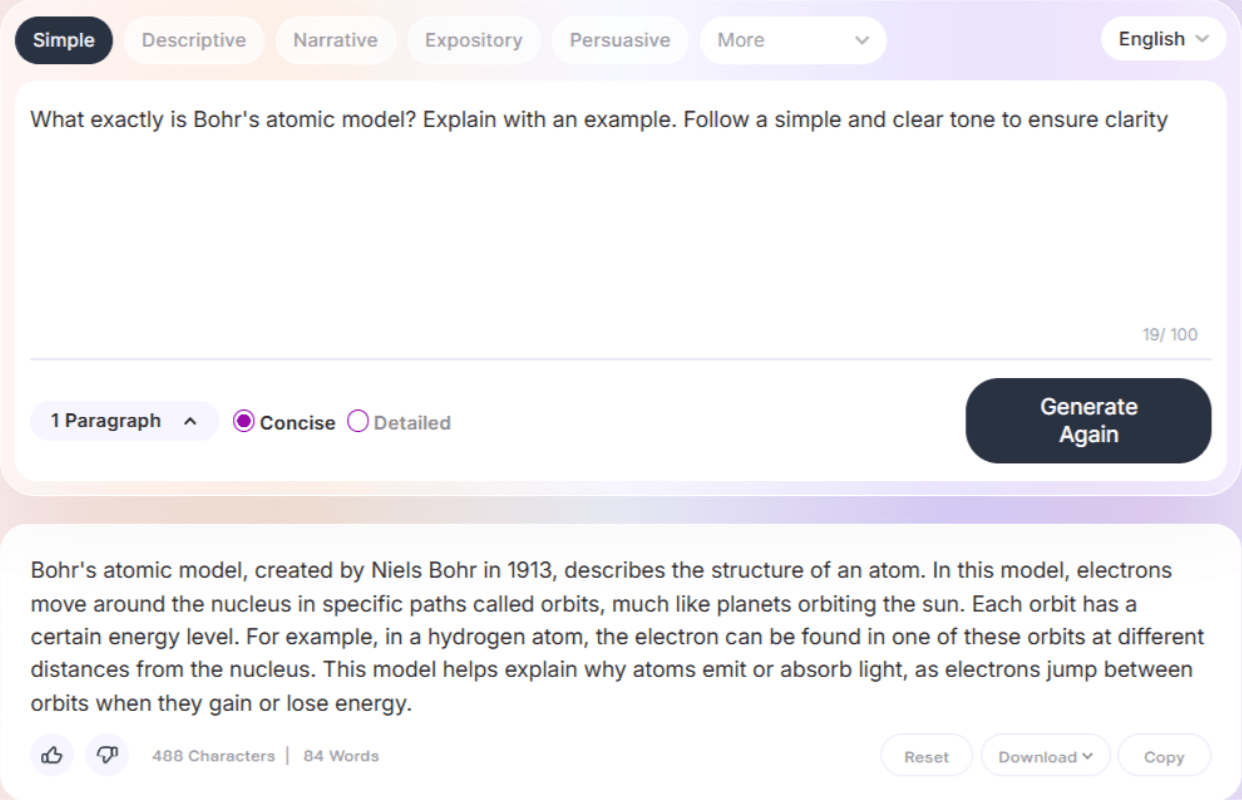Click the English language chevron icon
This screenshot has height=800, width=1242.
click(x=1202, y=40)
